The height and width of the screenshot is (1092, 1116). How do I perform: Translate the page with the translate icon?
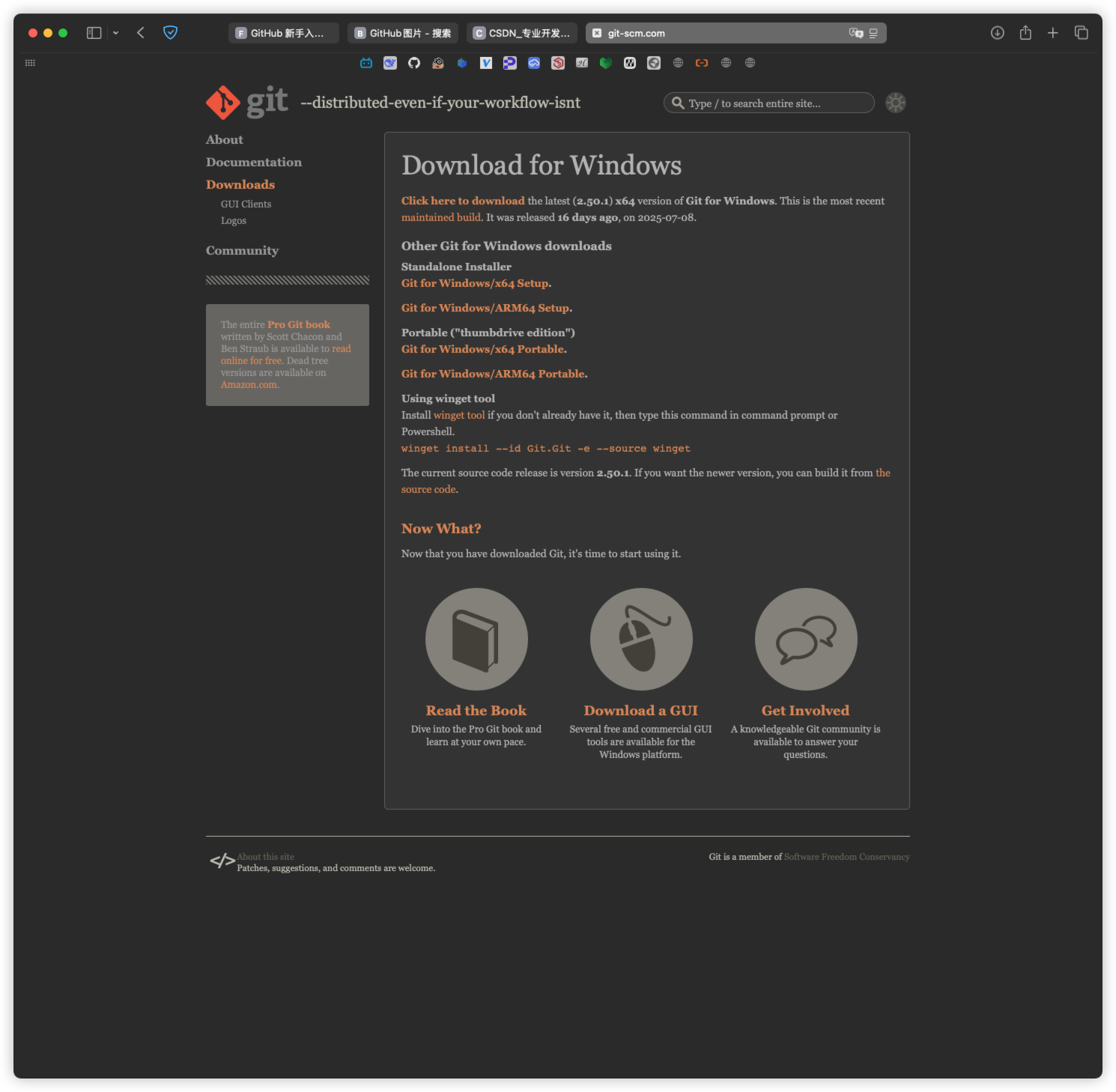[x=856, y=33]
